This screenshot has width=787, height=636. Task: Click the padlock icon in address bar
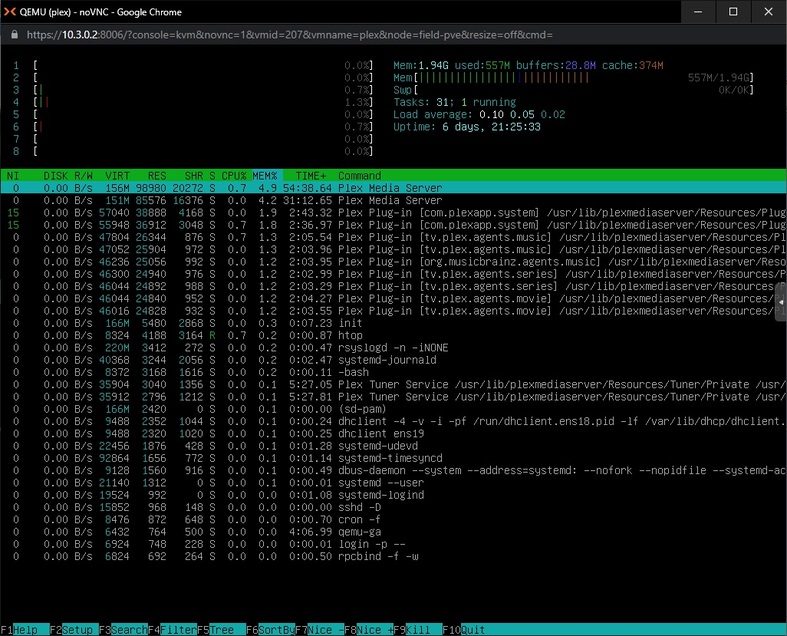[x=15, y=35]
